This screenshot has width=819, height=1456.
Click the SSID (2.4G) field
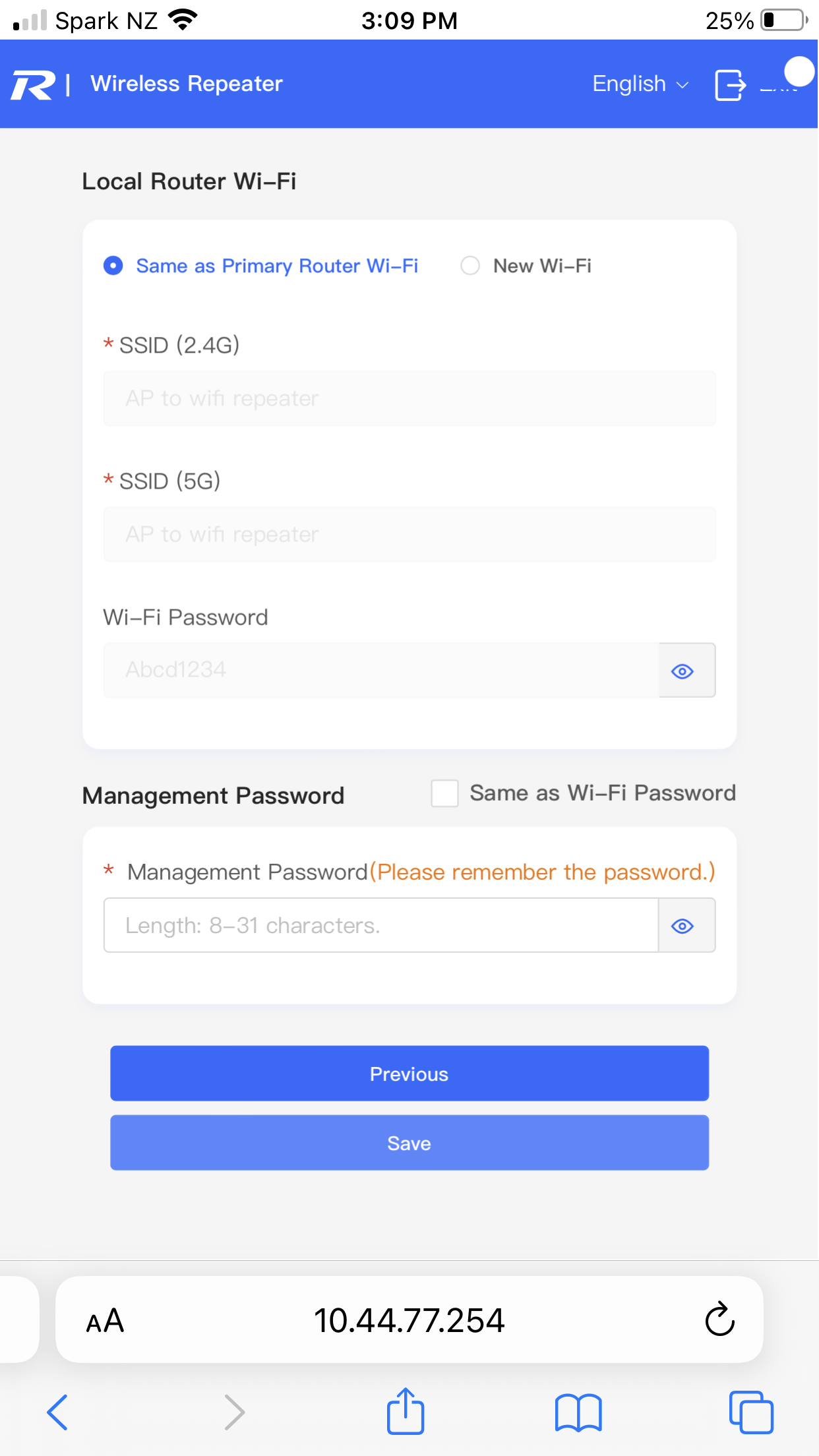[x=409, y=398]
